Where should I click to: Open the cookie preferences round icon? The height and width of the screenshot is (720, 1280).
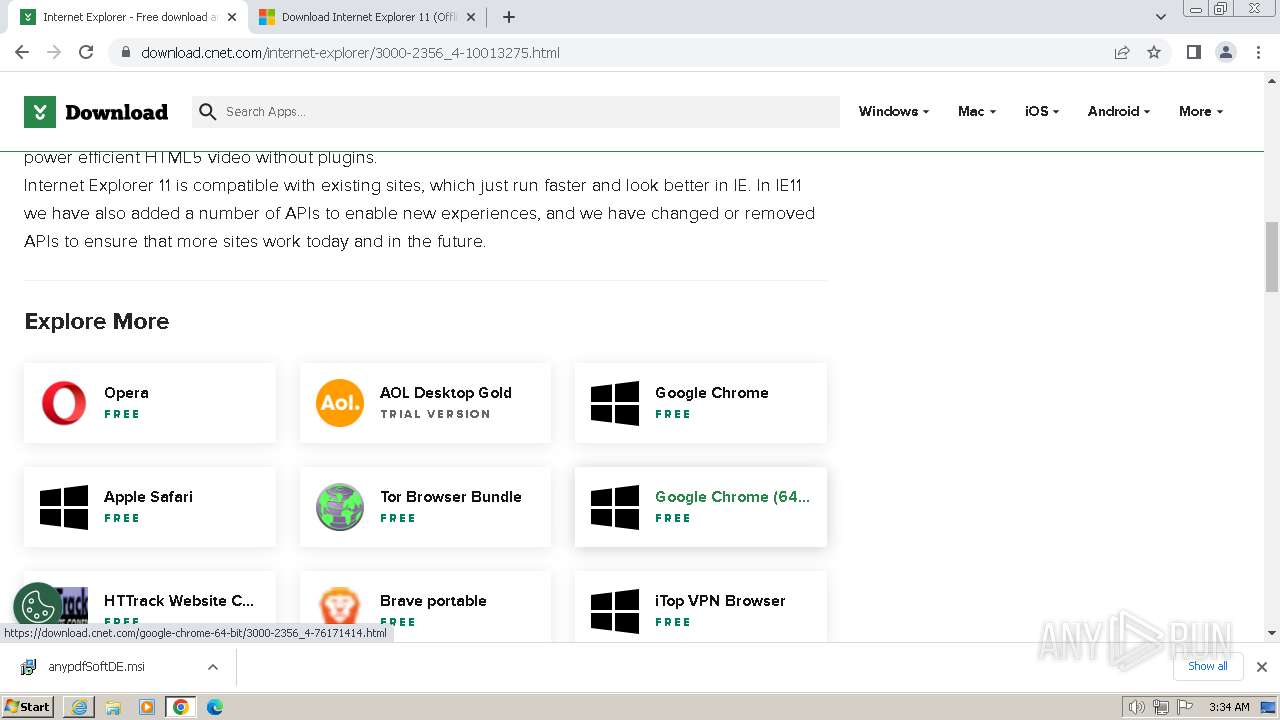tap(38, 607)
